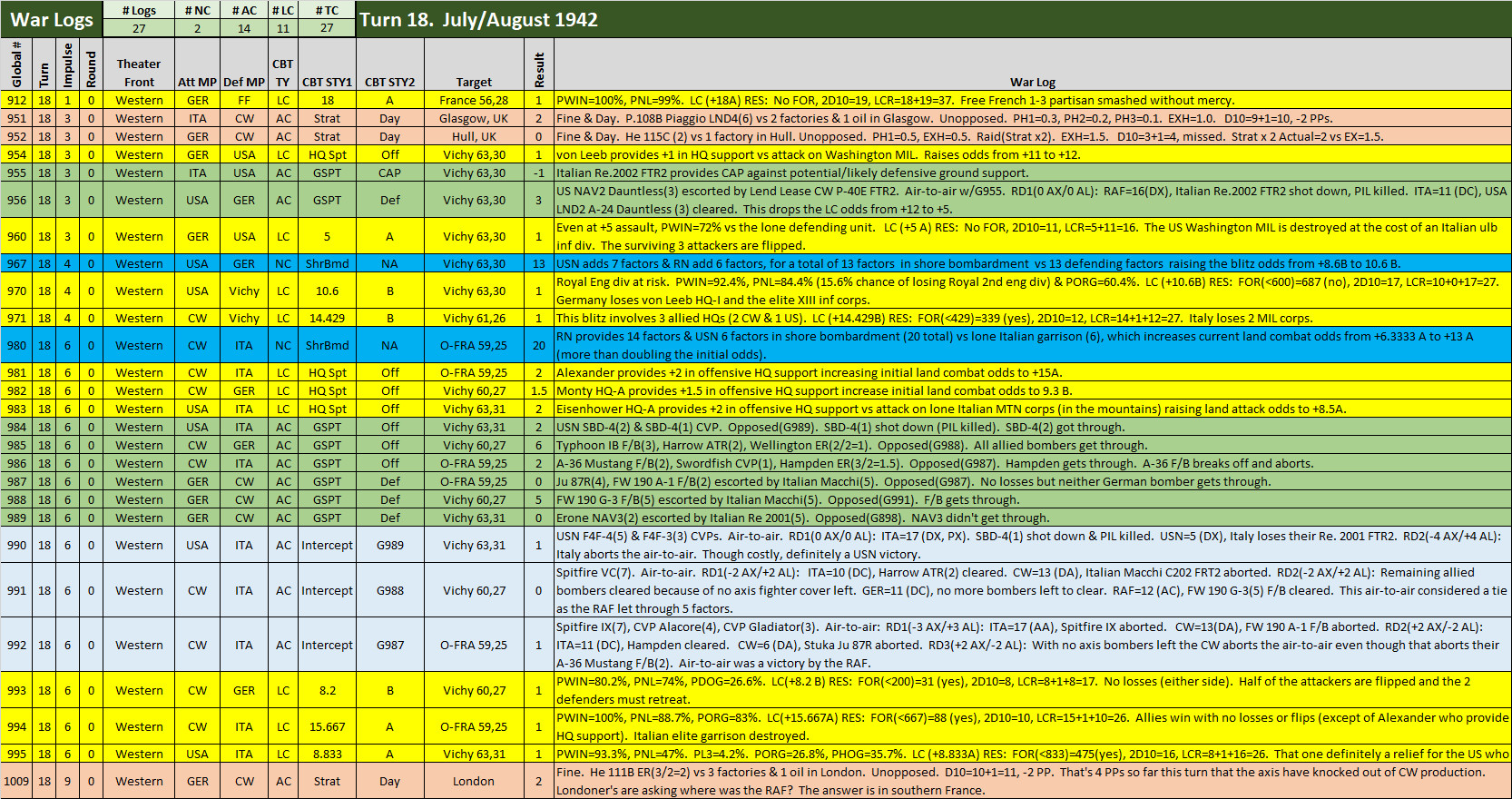The width and height of the screenshot is (1512, 799).
Task: Click the war log starting "Monty HQ-A provides"
Action: click(1033, 390)
